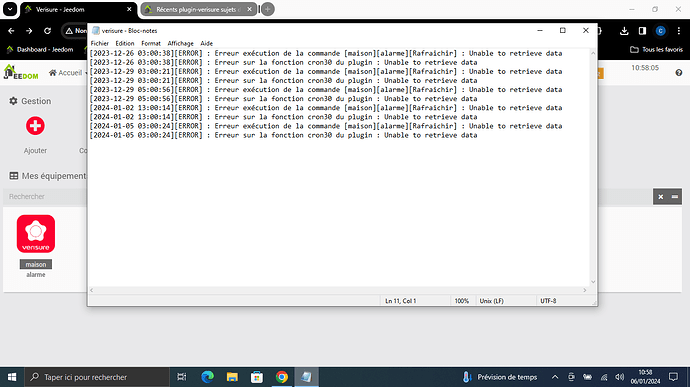Click the Windows Start button
690x387 pixels.
(x=12, y=377)
